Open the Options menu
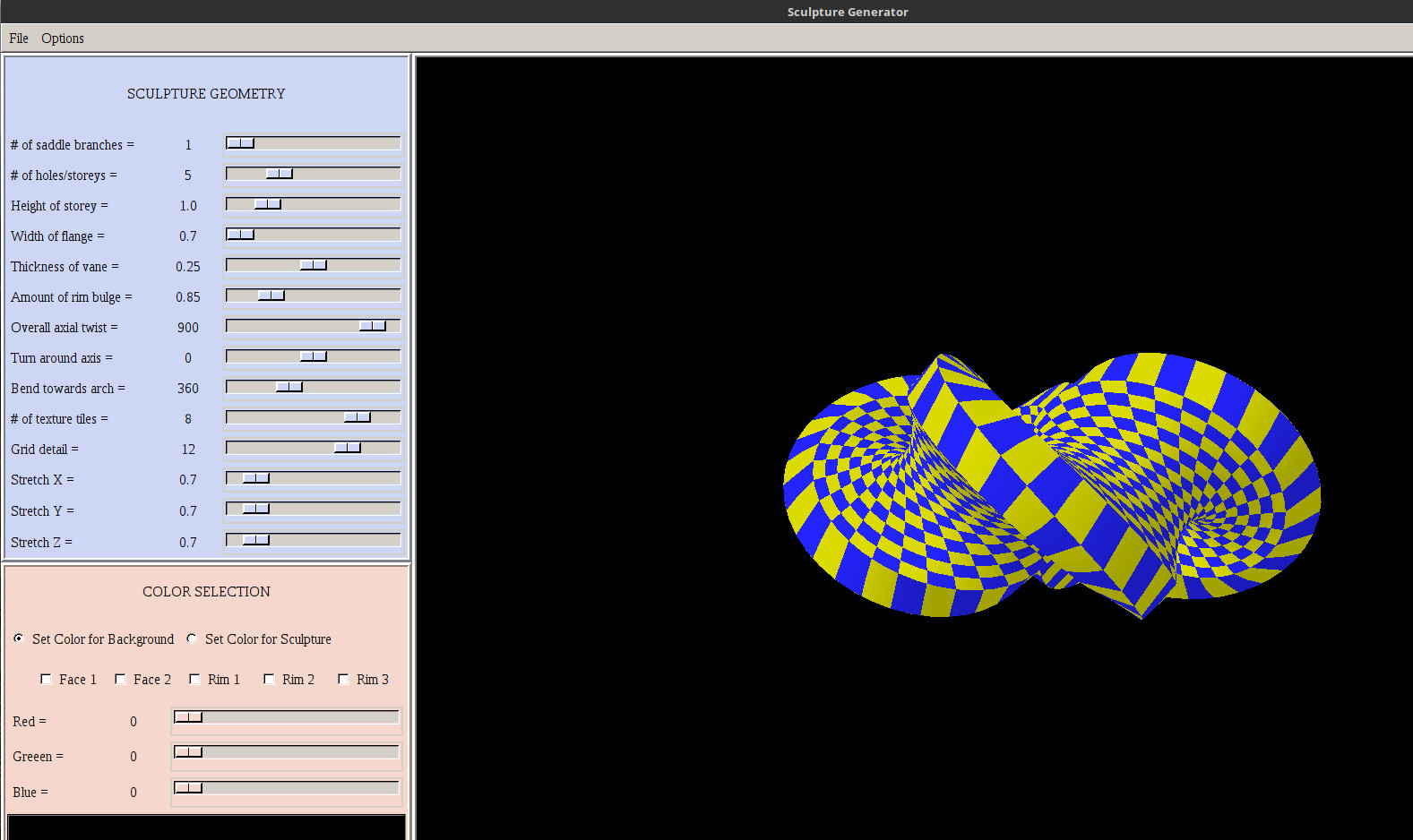1413x840 pixels. (x=63, y=39)
